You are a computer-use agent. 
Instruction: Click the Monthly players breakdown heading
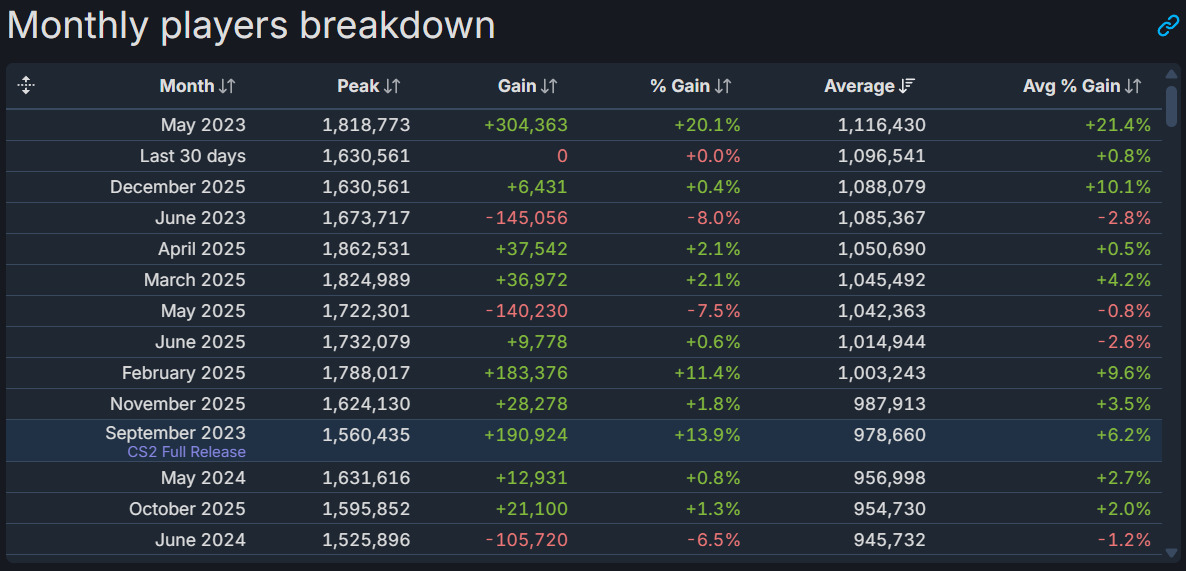(251, 26)
